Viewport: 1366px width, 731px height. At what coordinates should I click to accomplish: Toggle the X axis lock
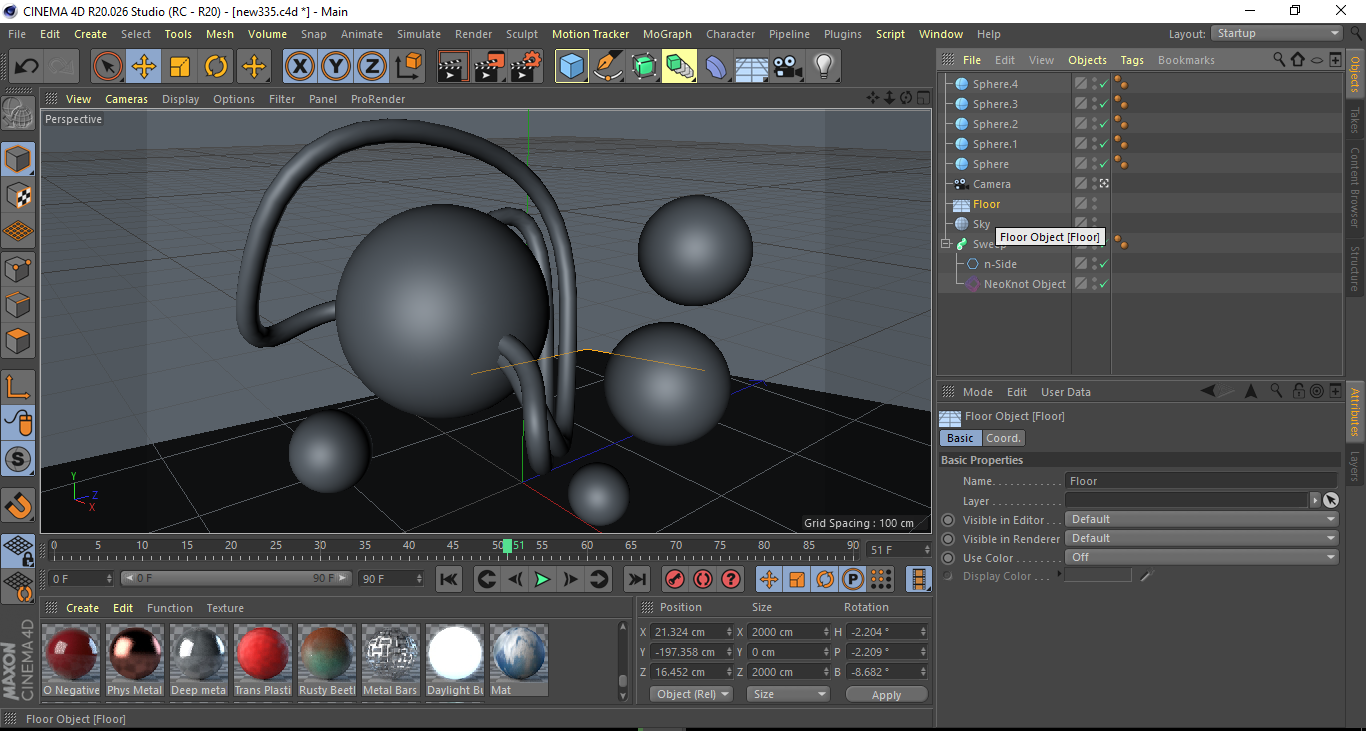pyautogui.click(x=299, y=67)
